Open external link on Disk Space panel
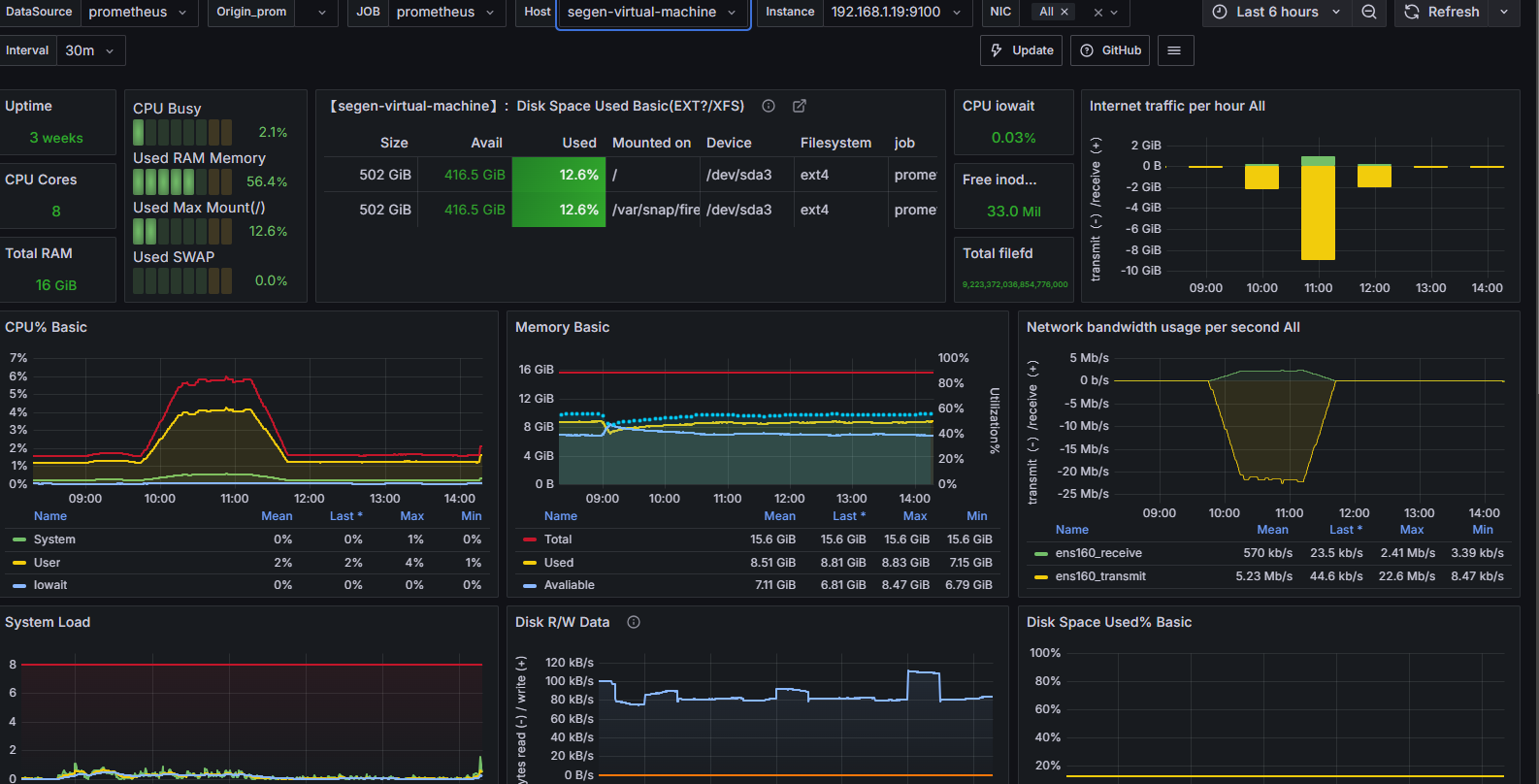Viewport: 1539px width, 784px height. pyautogui.click(x=800, y=106)
